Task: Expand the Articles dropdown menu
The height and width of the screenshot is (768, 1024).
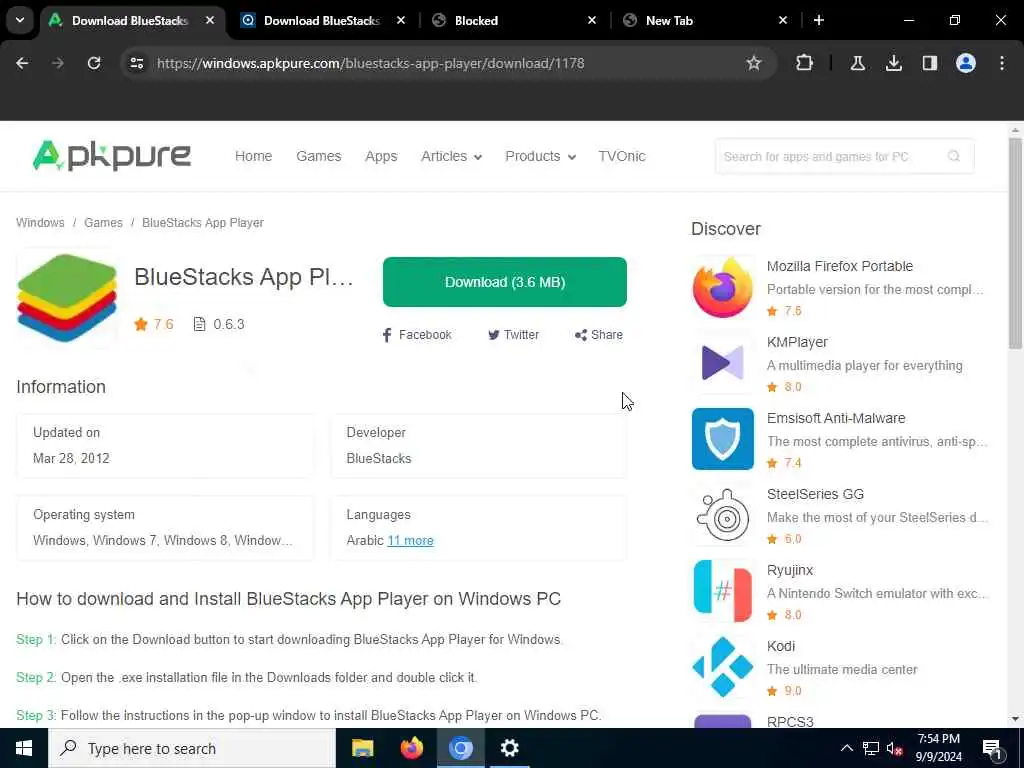Action: [x=451, y=156]
